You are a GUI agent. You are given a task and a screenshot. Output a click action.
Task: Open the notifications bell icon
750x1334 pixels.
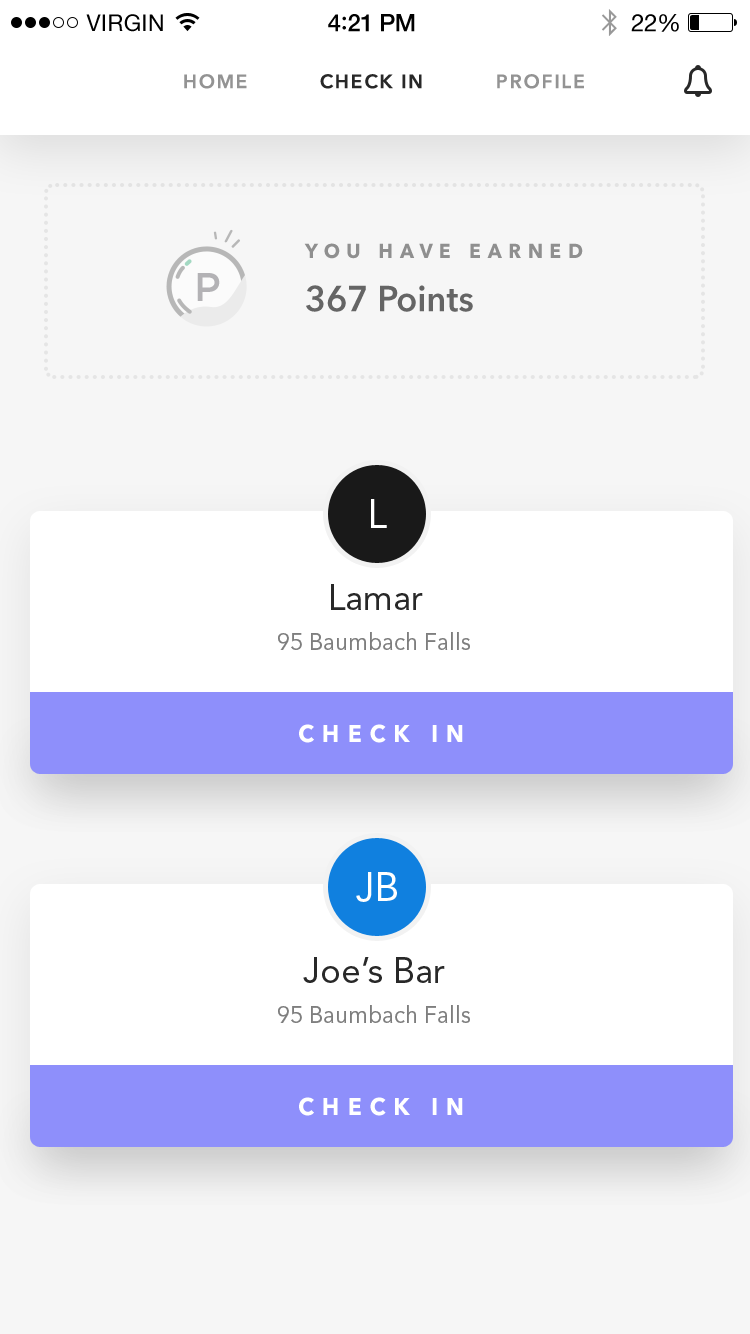697,82
